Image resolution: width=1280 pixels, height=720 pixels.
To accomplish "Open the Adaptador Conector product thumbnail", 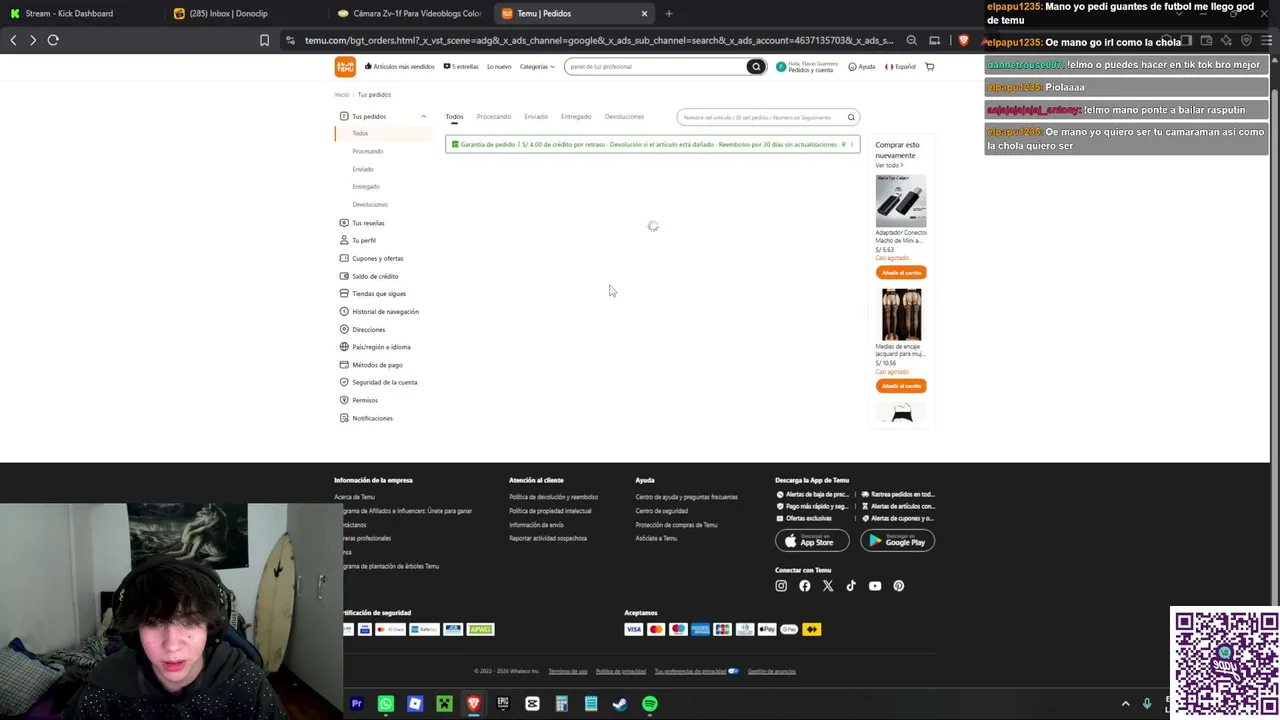I will [901, 201].
